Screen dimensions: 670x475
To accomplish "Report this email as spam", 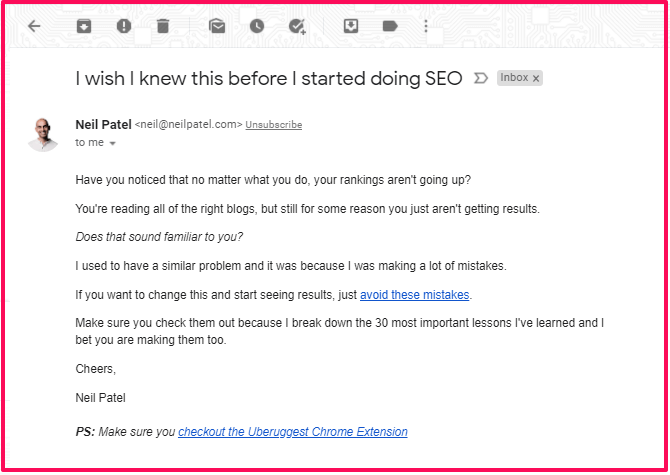I will pyautogui.click(x=124, y=27).
